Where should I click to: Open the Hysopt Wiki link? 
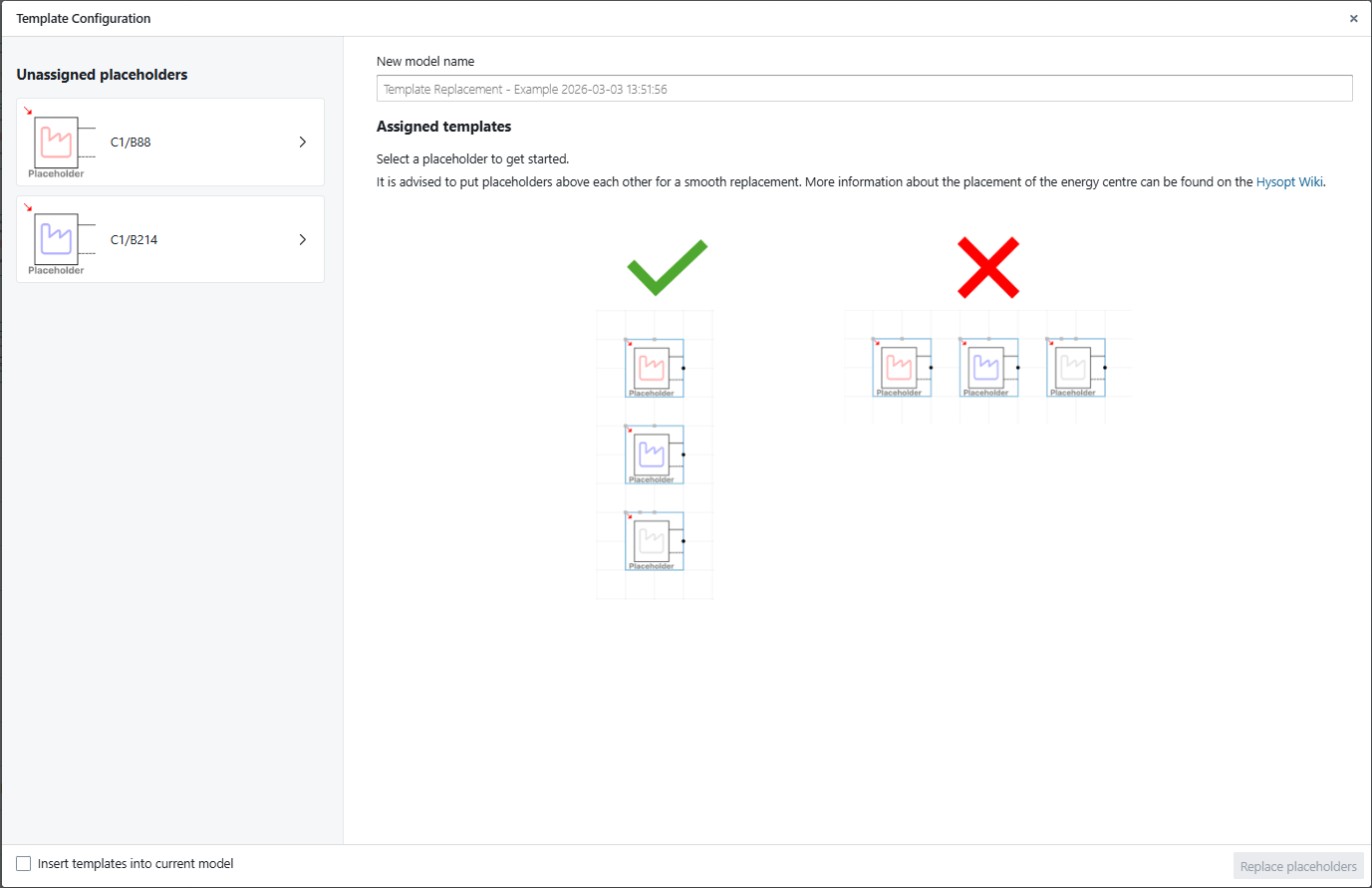[x=1289, y=182]
